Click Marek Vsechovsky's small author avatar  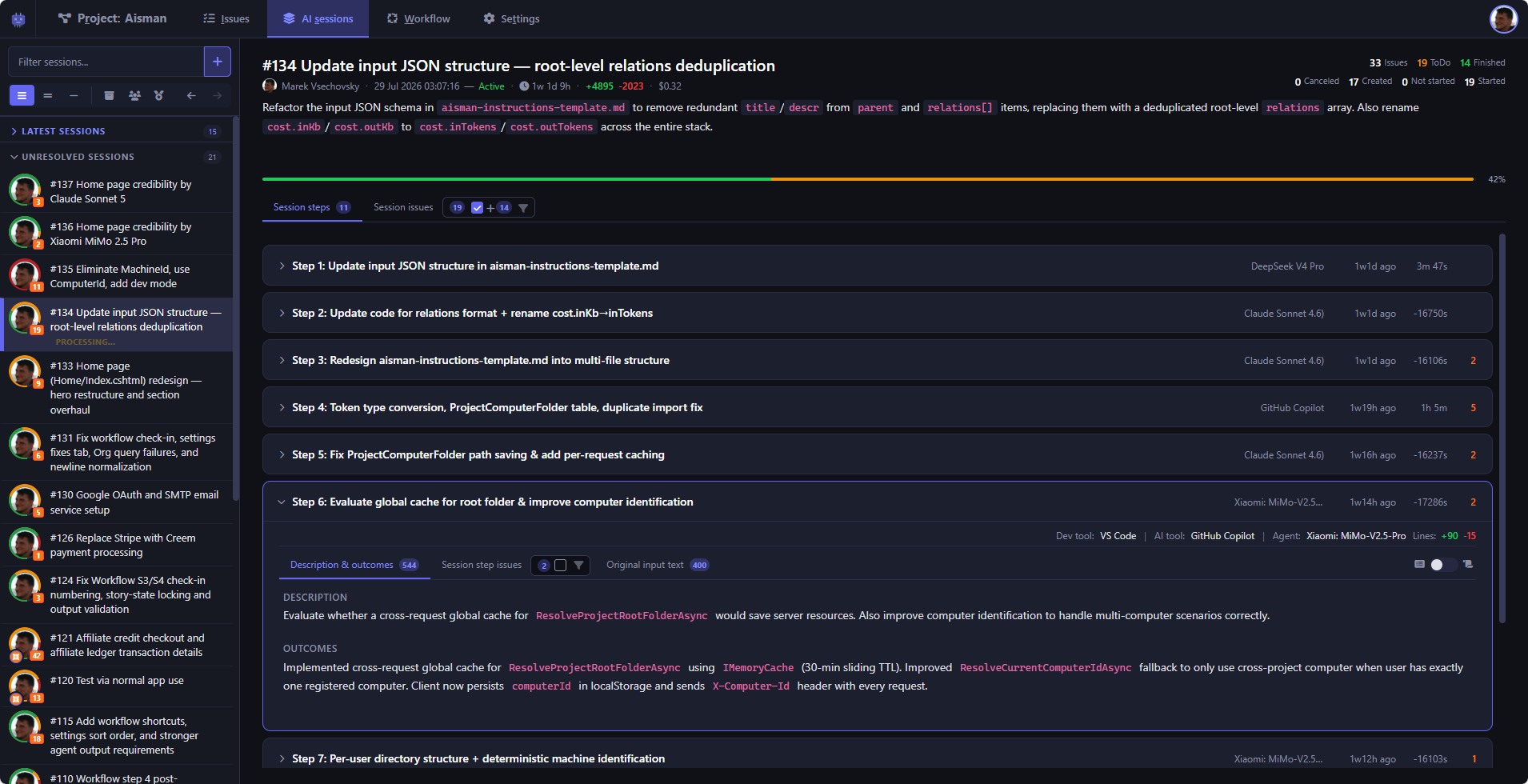coord(270,86)
